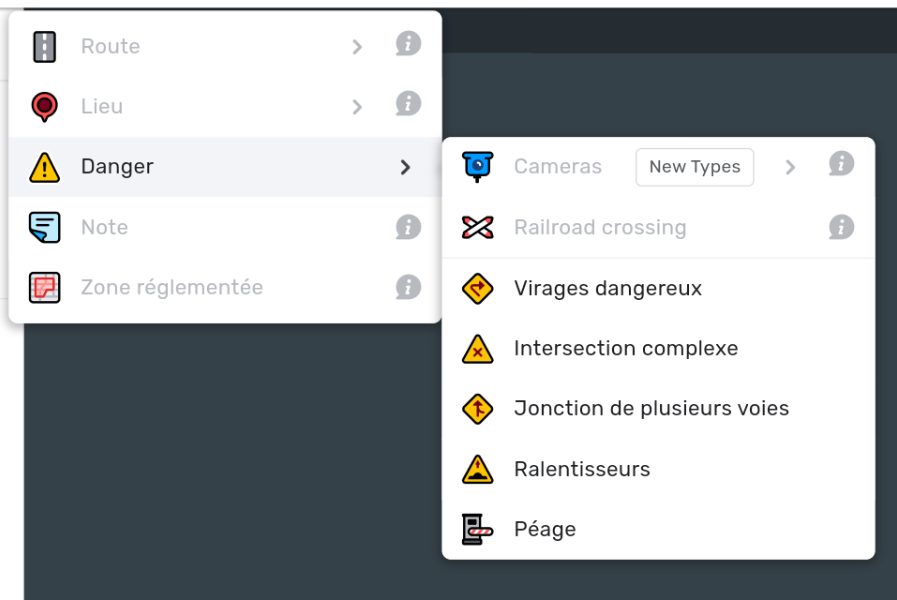897x600 pixels.
Task: Select Virages dangereux menu entry
Action: pyautogui.click(x=658, y=288)
